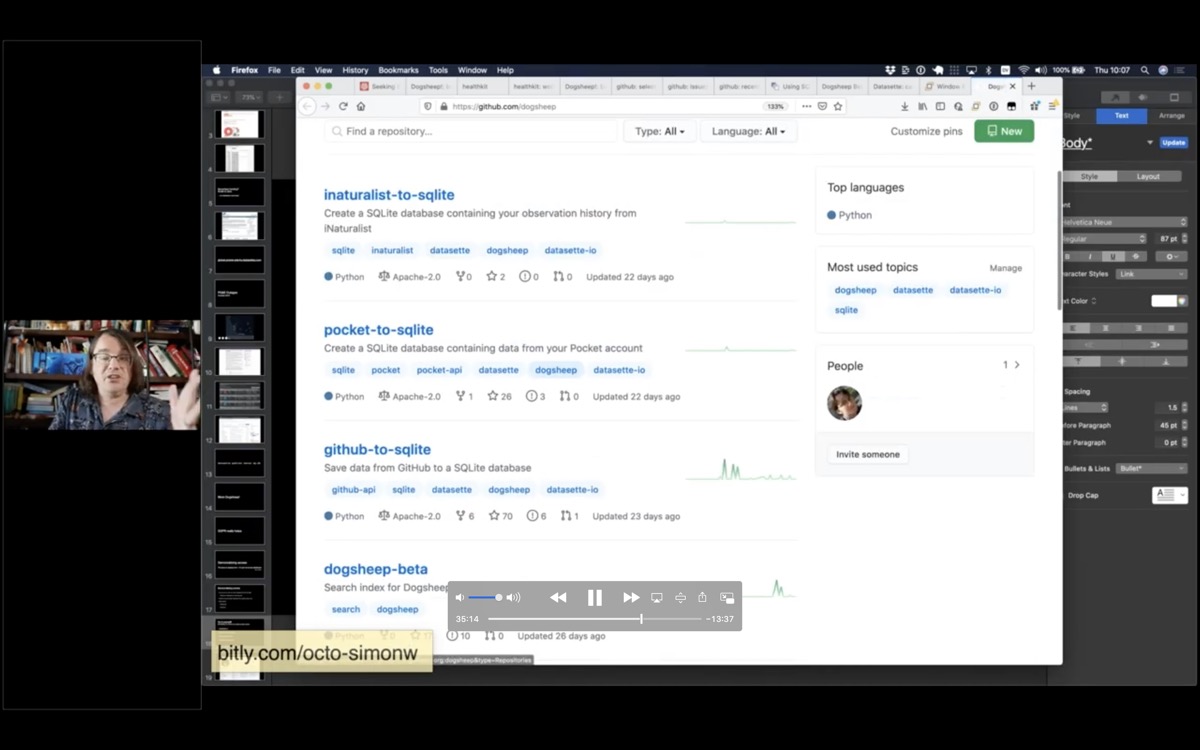Click the Invite someone button
The height and width of the screenshot is (750, 1200).
[868, 454]
